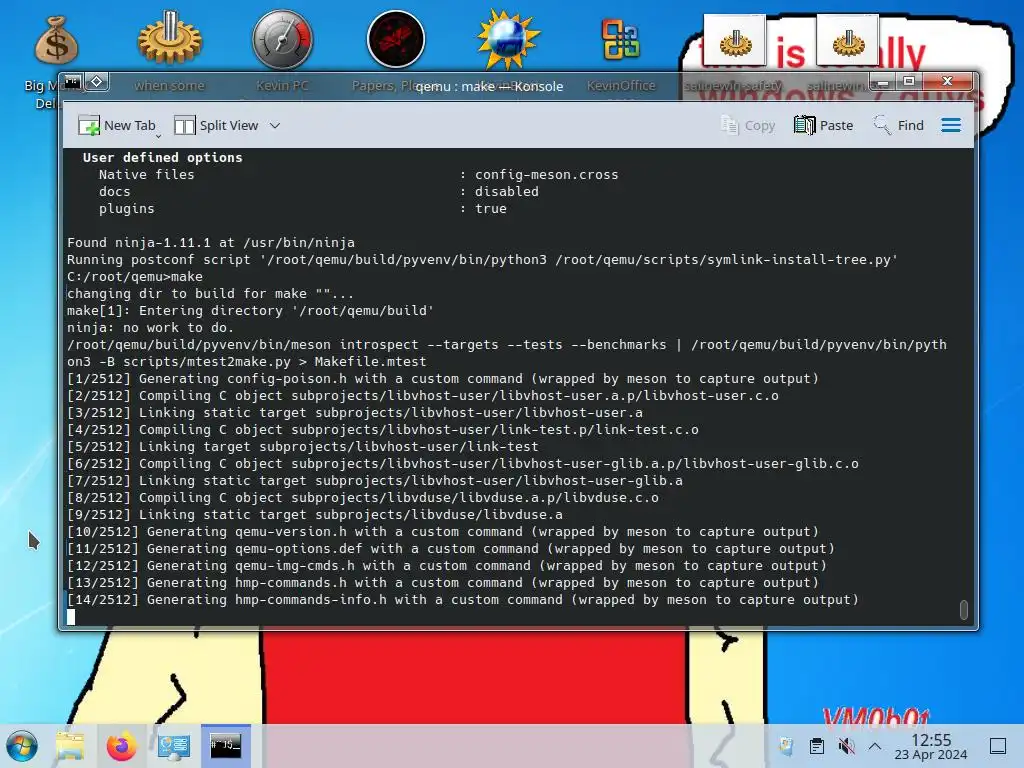Screen dimensions: 1024x768
Task: Open the Konsole hamburger menu
Action: 951,125
